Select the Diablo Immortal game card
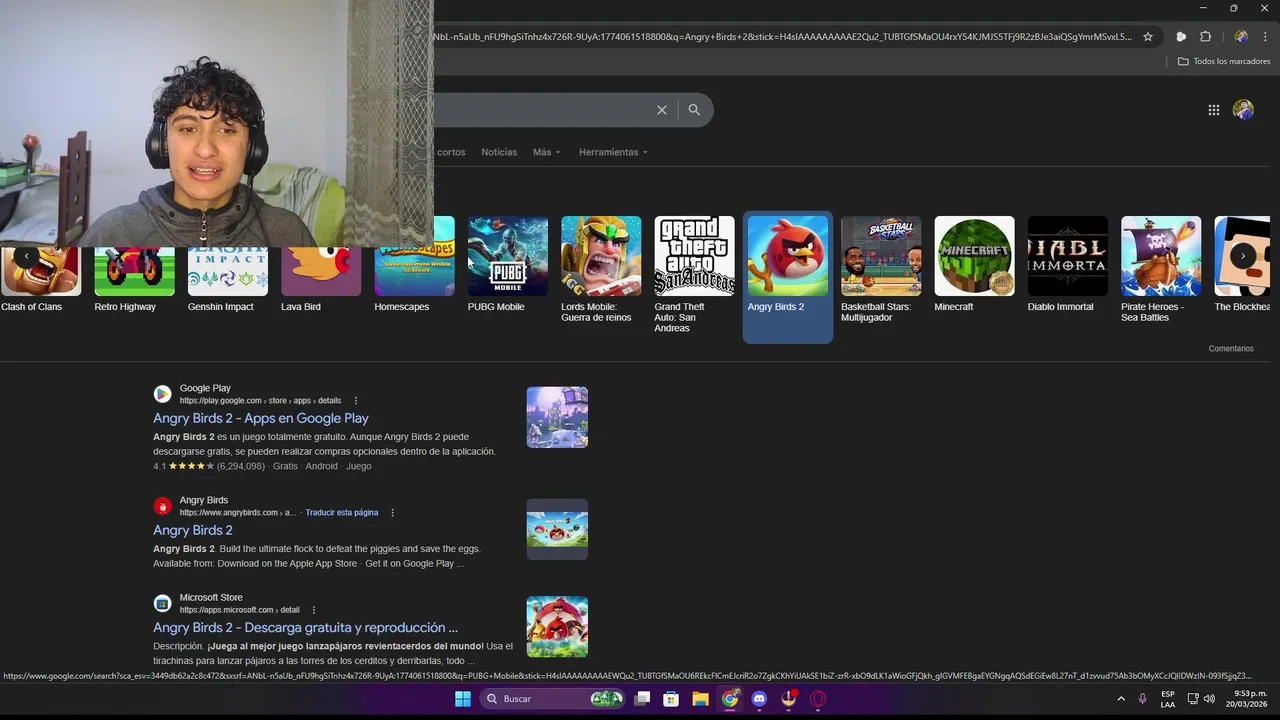The width and height of the screenshot is (1280, 720). (1068, 265)
